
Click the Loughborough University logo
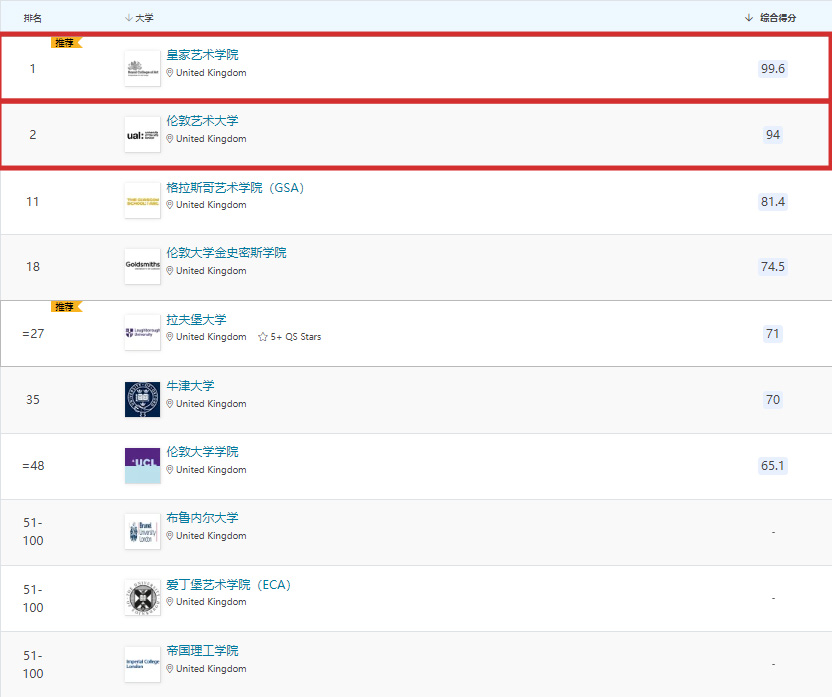(142, 333)
